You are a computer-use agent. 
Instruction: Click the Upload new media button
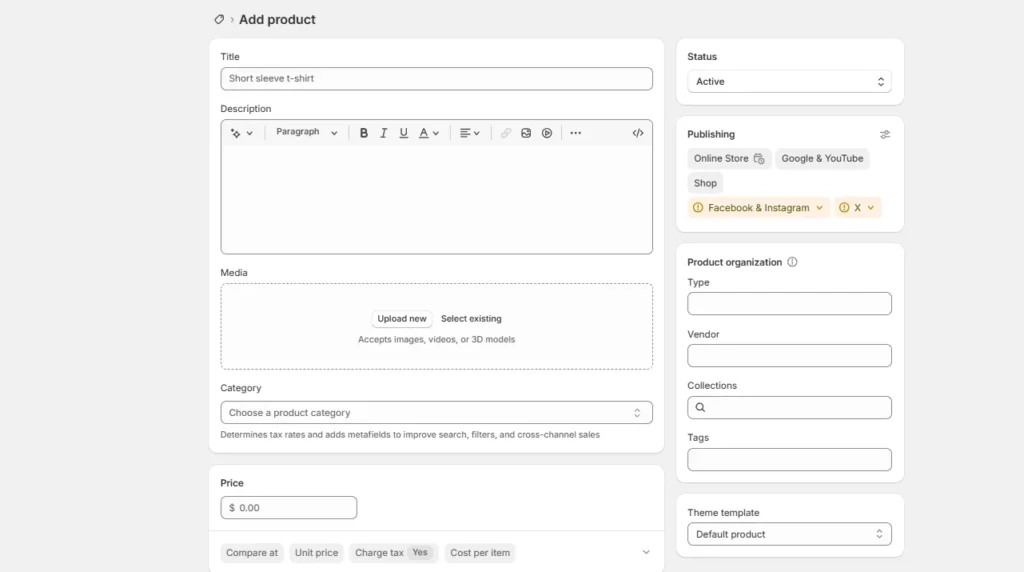(402, 319)
